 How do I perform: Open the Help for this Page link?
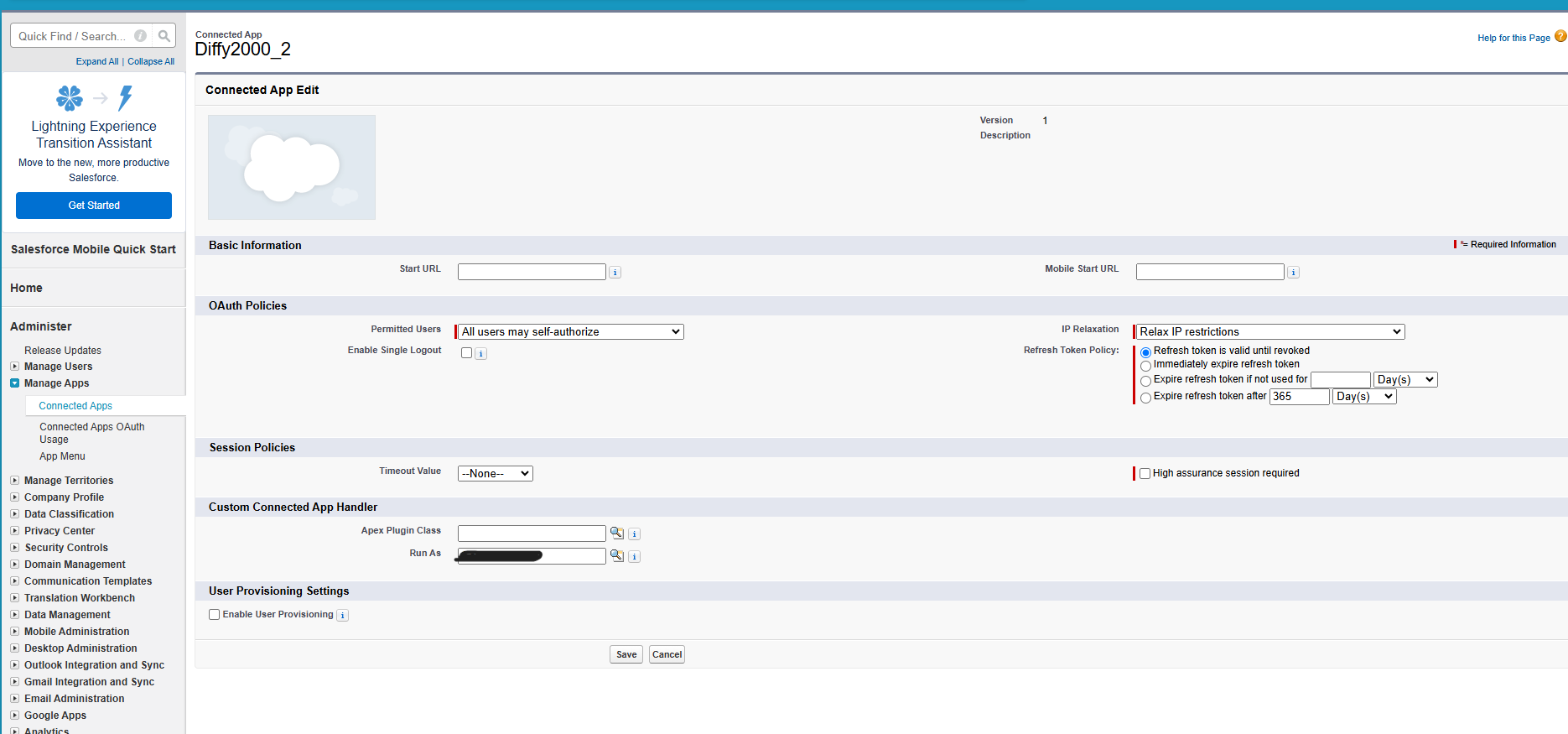1513,38
